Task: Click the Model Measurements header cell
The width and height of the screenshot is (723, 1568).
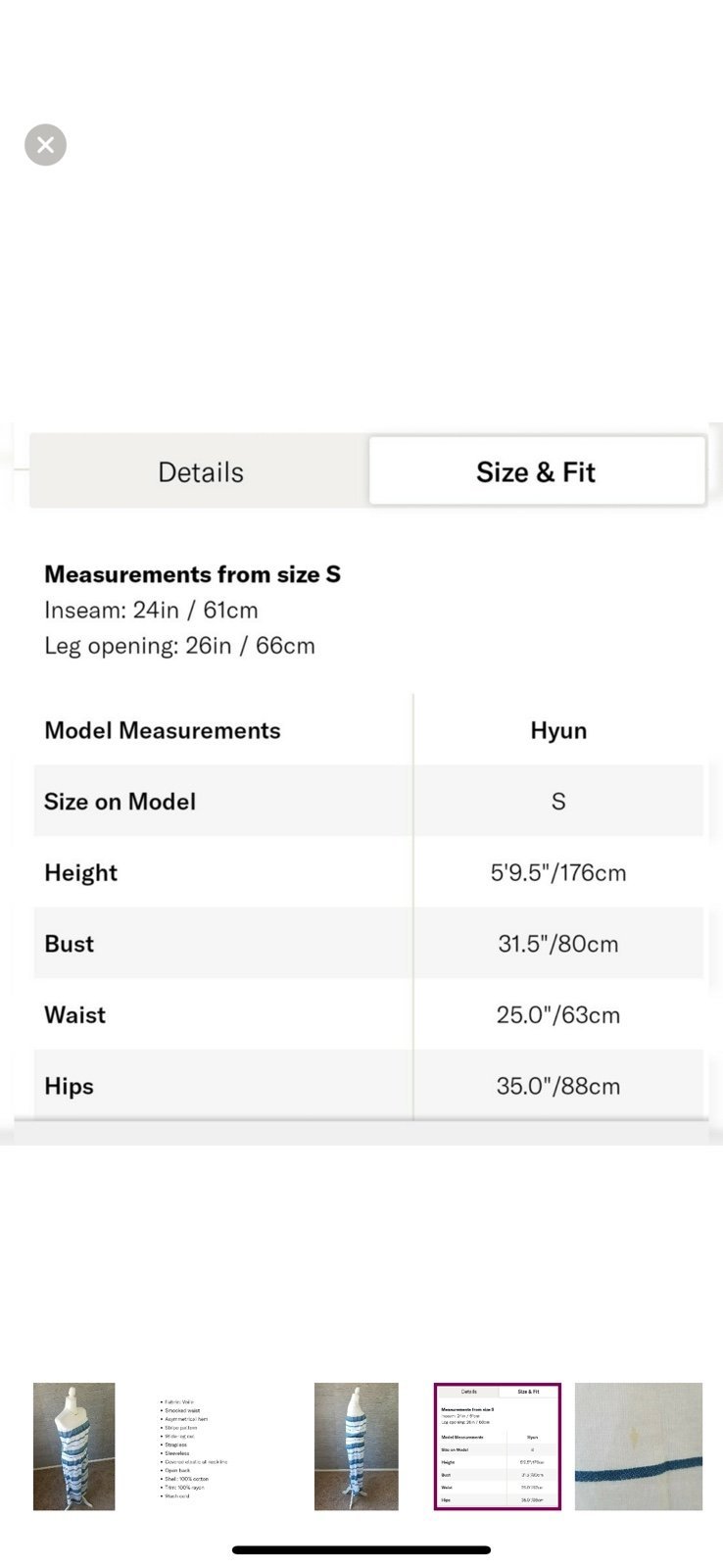Action: click(163, 730)
